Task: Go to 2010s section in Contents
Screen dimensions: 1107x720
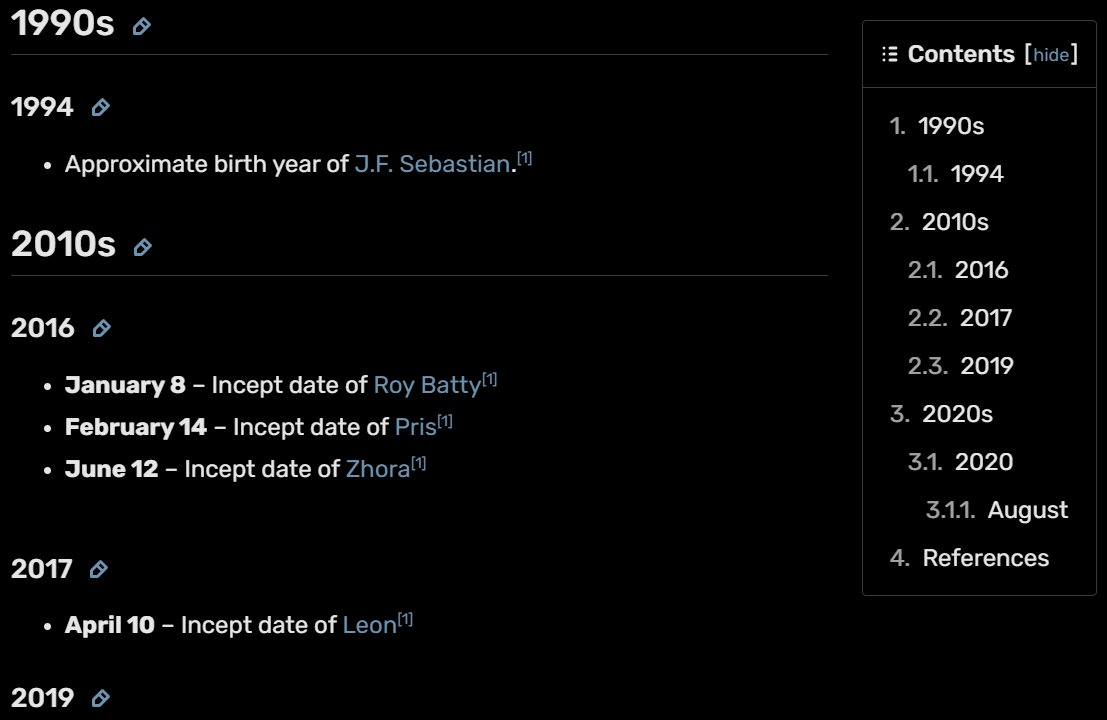Action: tap(954, 222)
